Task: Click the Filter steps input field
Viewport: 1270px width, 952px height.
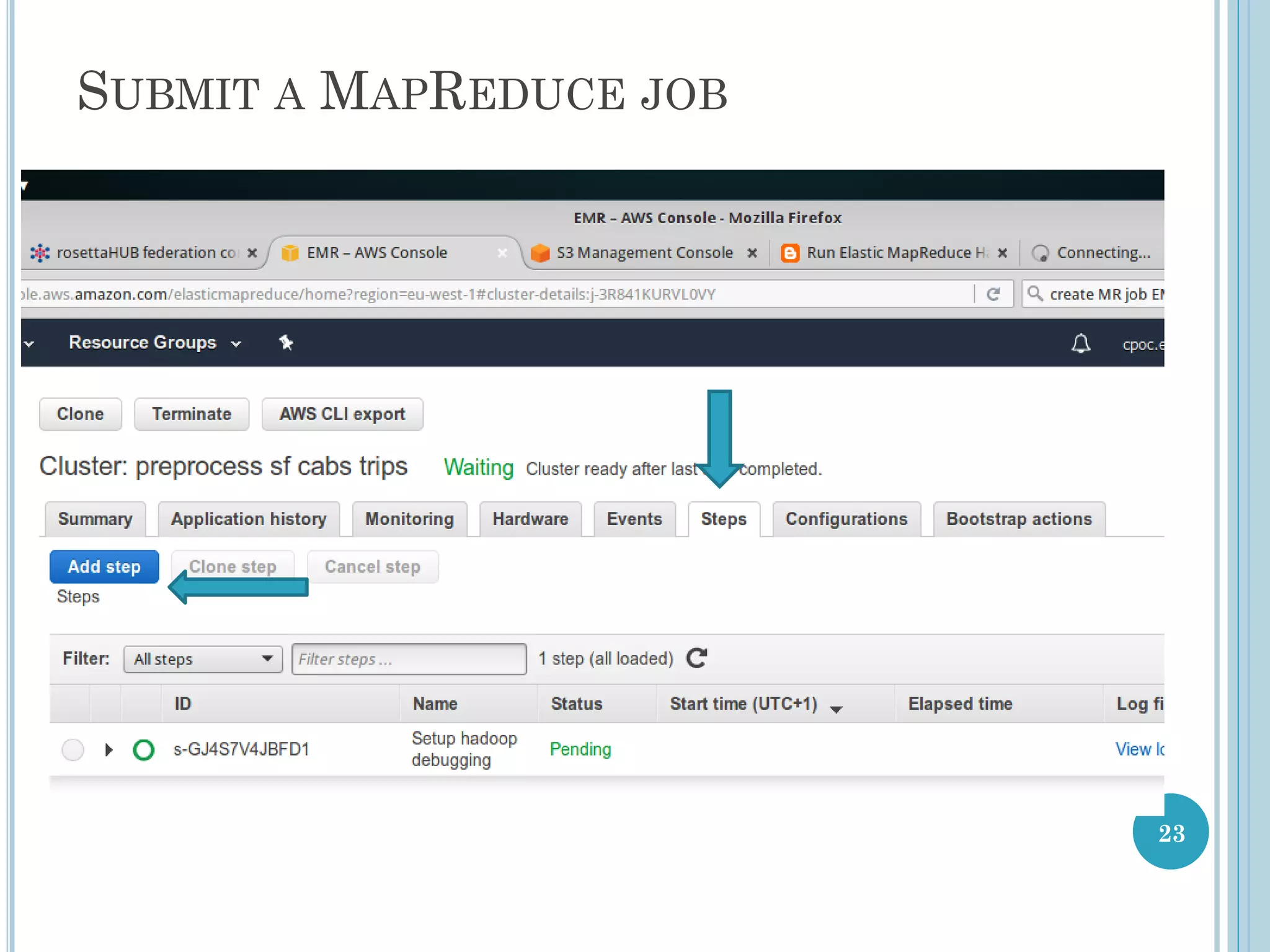Action: 409,659
